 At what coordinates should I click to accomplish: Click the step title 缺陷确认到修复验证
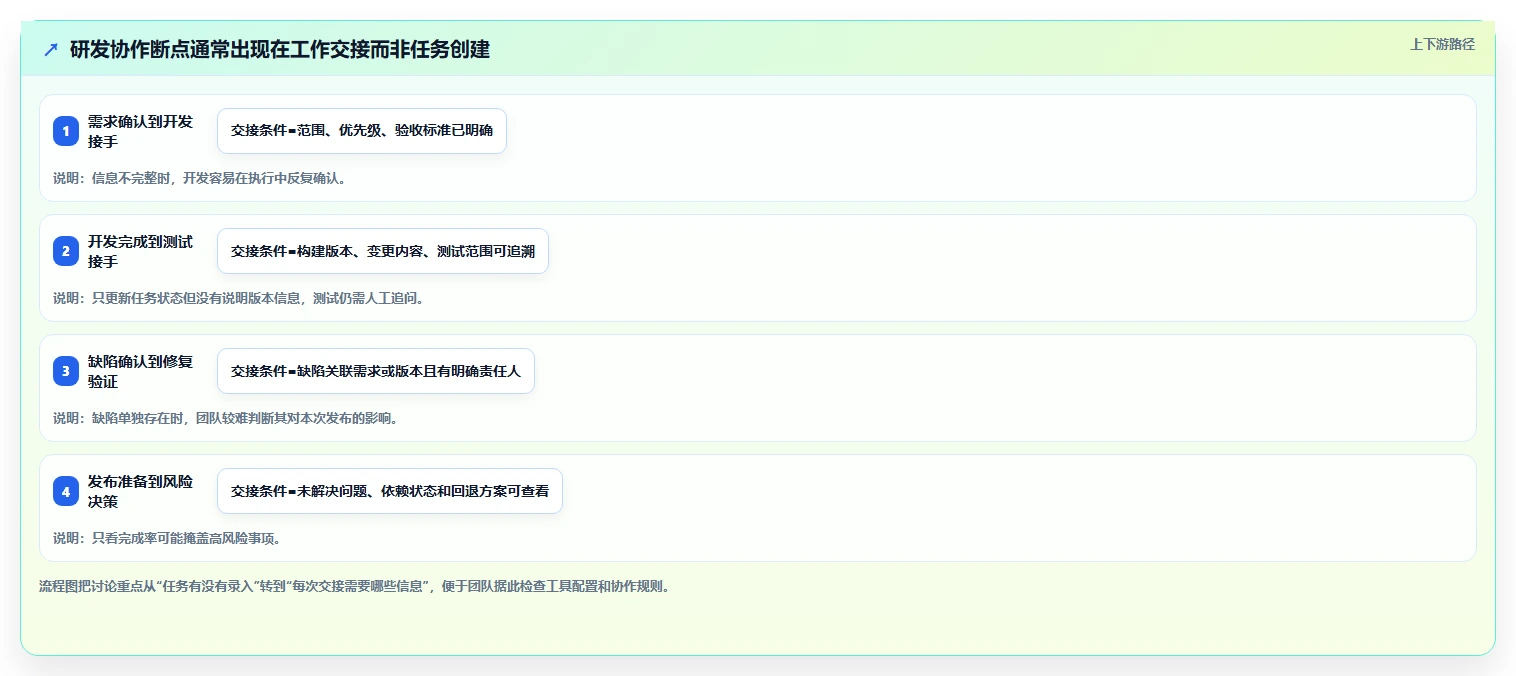click(x=140, y=371)
